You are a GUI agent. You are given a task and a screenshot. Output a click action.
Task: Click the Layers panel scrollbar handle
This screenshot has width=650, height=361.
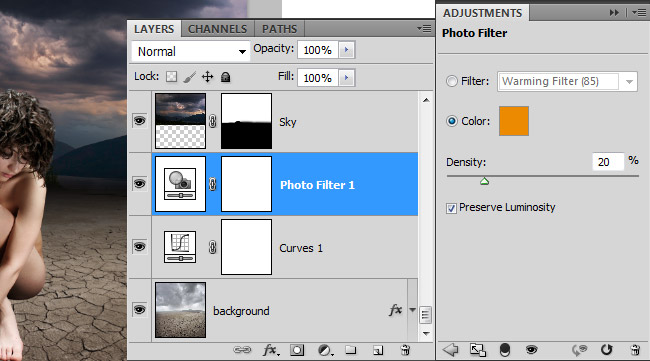coord(426,315)
